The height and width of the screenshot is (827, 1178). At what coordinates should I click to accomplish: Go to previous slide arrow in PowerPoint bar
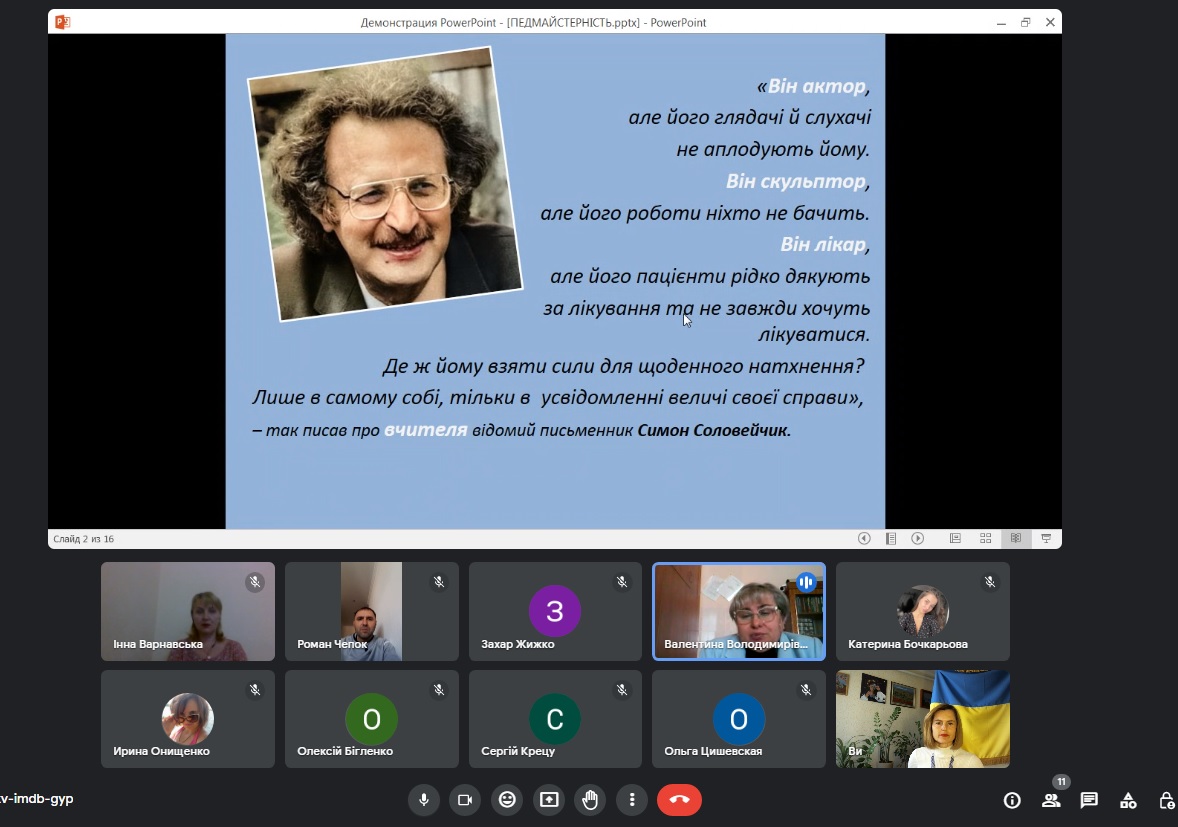click(864, 539)
